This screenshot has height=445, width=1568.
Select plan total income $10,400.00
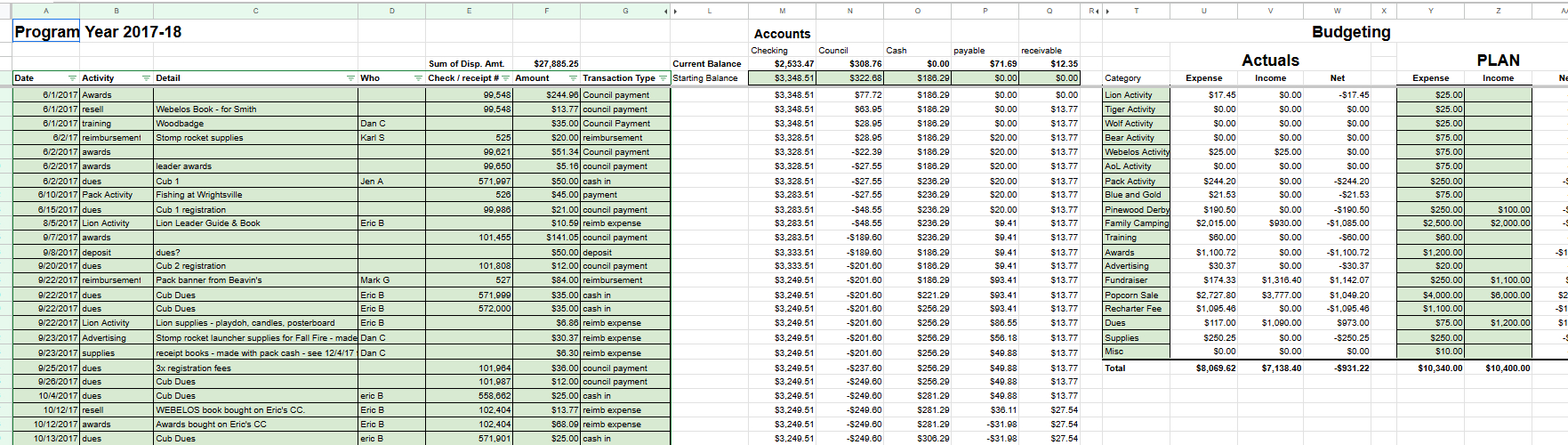pyautogui.click(x=1499, y=368)
